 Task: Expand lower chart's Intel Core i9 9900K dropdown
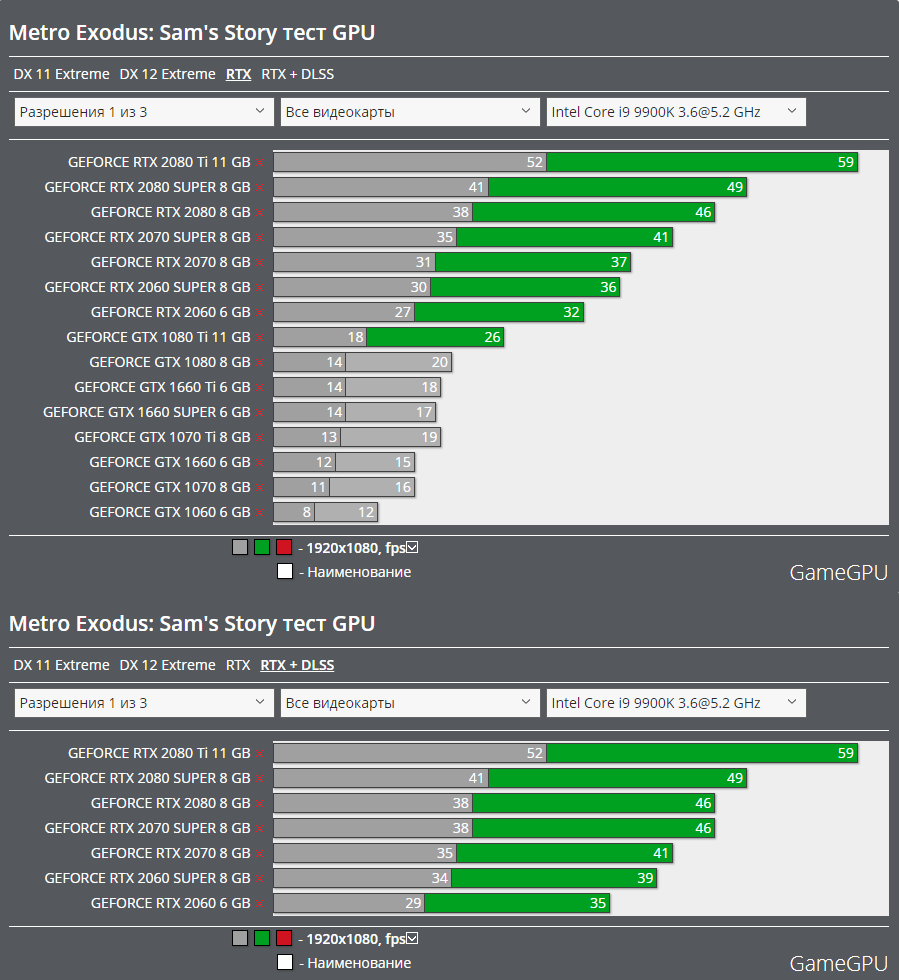(676, 703)
